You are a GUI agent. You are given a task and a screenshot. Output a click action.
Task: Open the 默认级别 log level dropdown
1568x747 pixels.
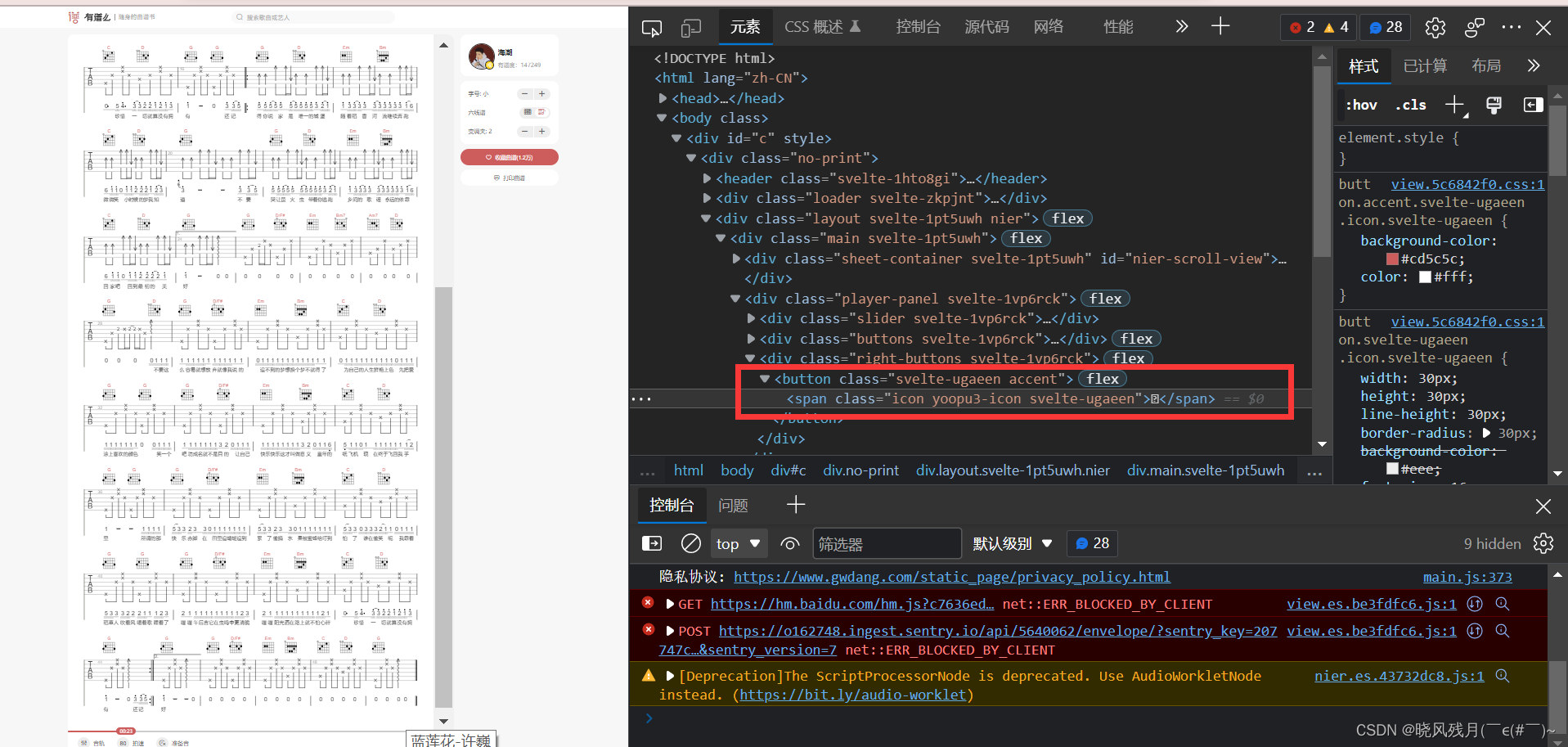click(x=1013, y=543)
